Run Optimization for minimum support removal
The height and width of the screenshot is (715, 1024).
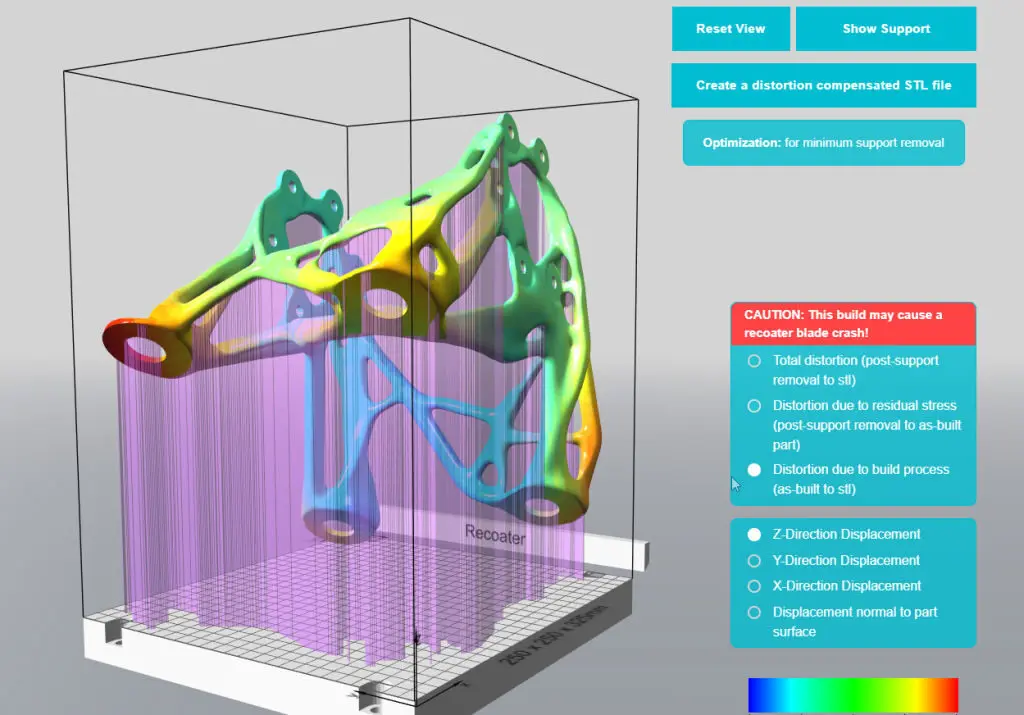[823, 142]
